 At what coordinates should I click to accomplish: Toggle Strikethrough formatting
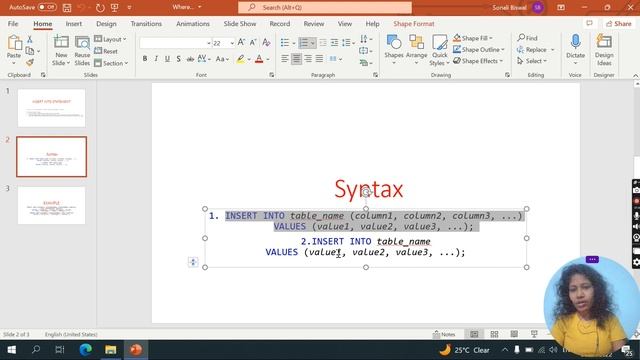coord(190,59)
